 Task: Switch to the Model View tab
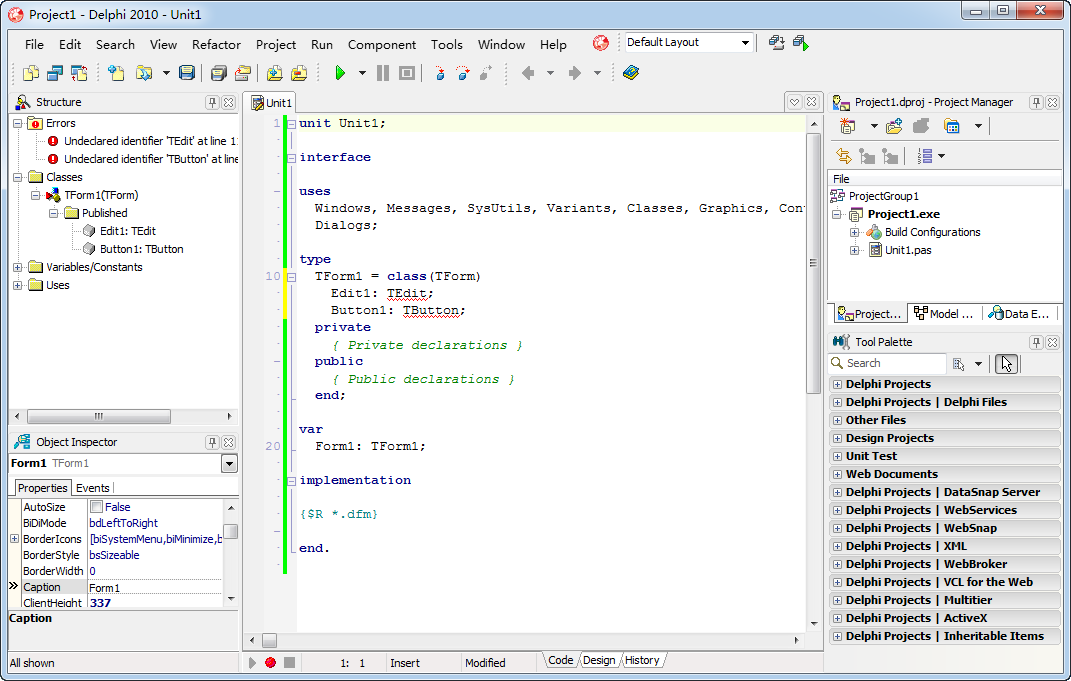point(943,314)
